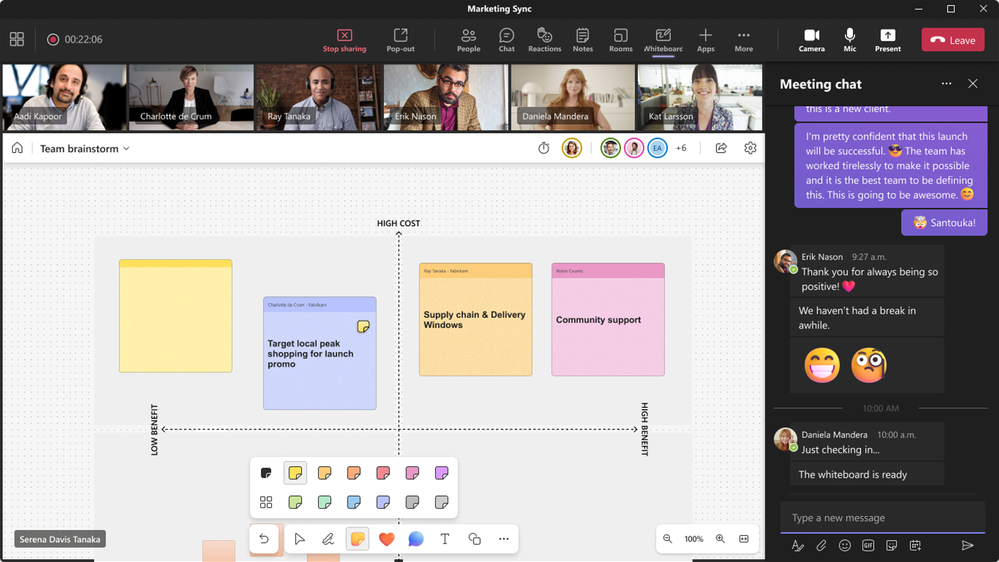Send the chat message
999x562 pixels.
tap(967, 545)
